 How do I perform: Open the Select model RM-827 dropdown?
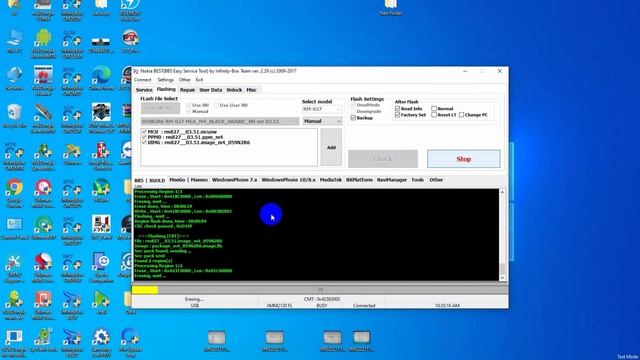pos(322,109)
